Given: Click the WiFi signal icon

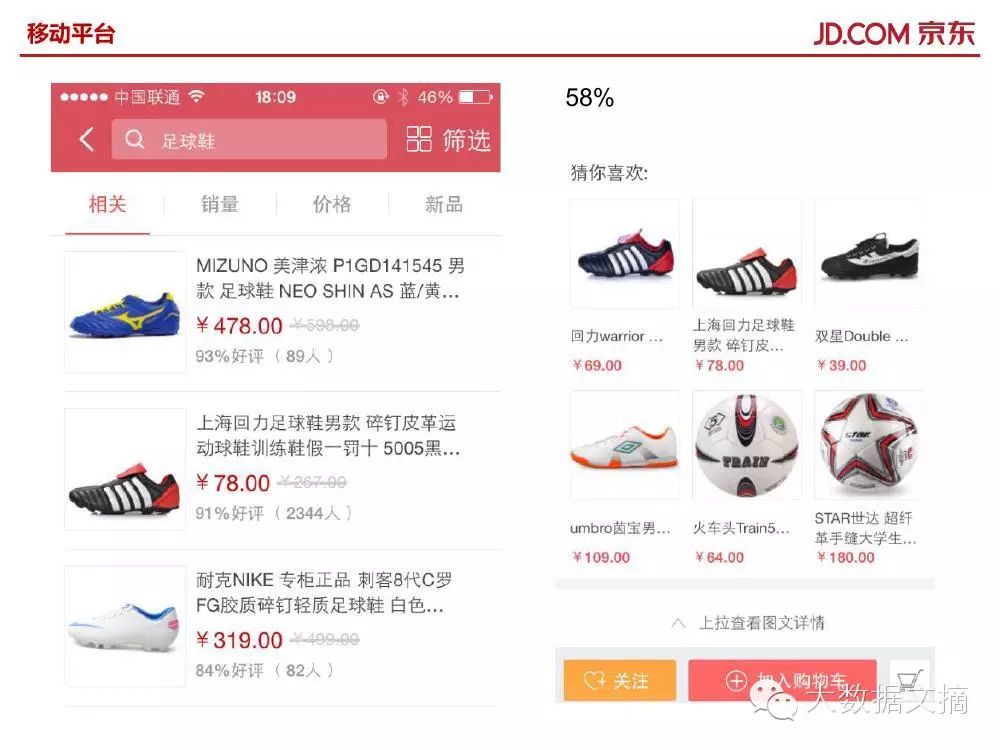Looking at the screenshot, I should click(196, 96).
